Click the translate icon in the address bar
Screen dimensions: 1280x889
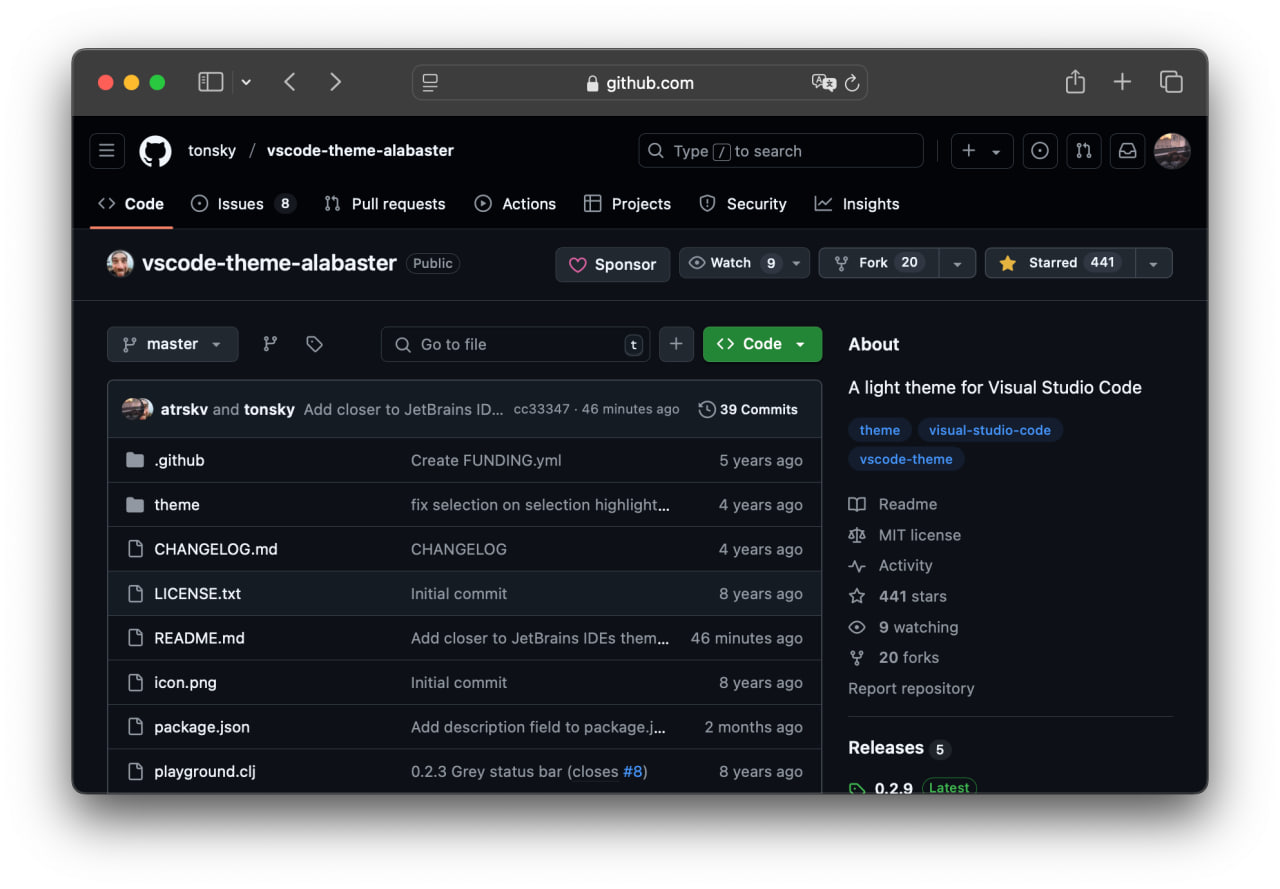click(823, 83)
